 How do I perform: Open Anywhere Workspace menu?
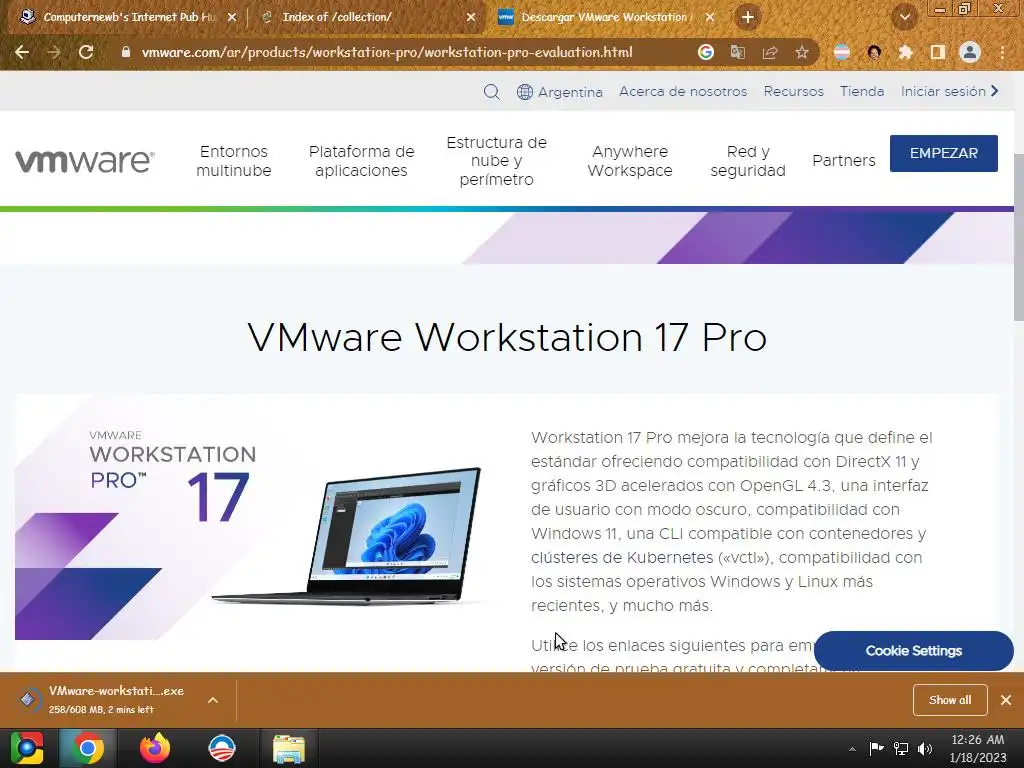[x=630, y=161]
